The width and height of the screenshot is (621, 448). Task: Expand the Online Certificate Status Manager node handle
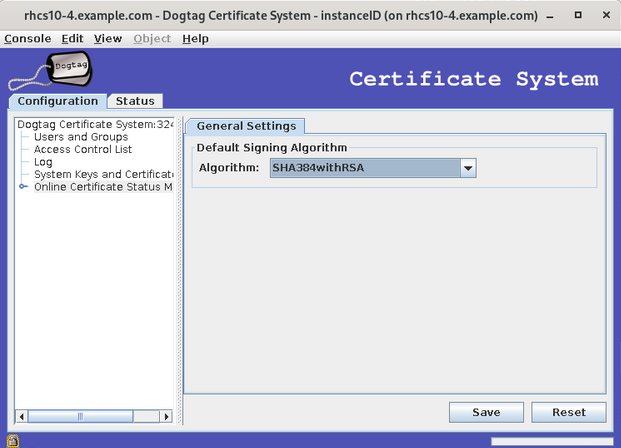click(23, 187)
